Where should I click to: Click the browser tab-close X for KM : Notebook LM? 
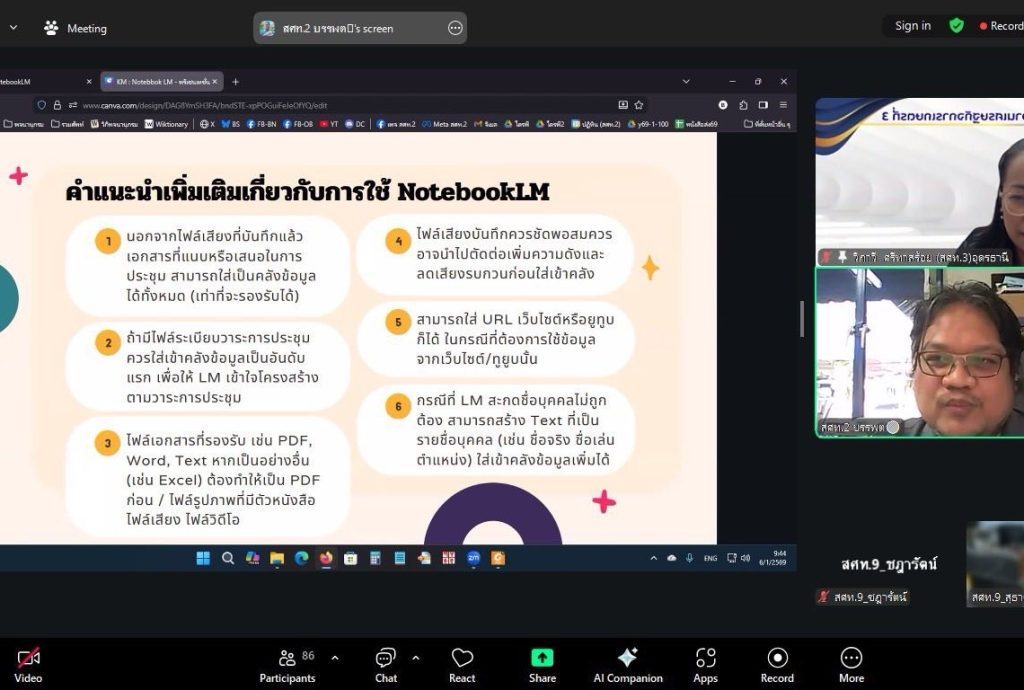click(x=215, y=82)
